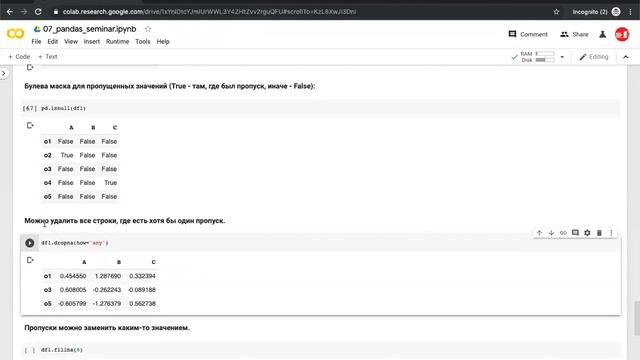Click the Share button

pyautogui.click(x=574, y=34)
